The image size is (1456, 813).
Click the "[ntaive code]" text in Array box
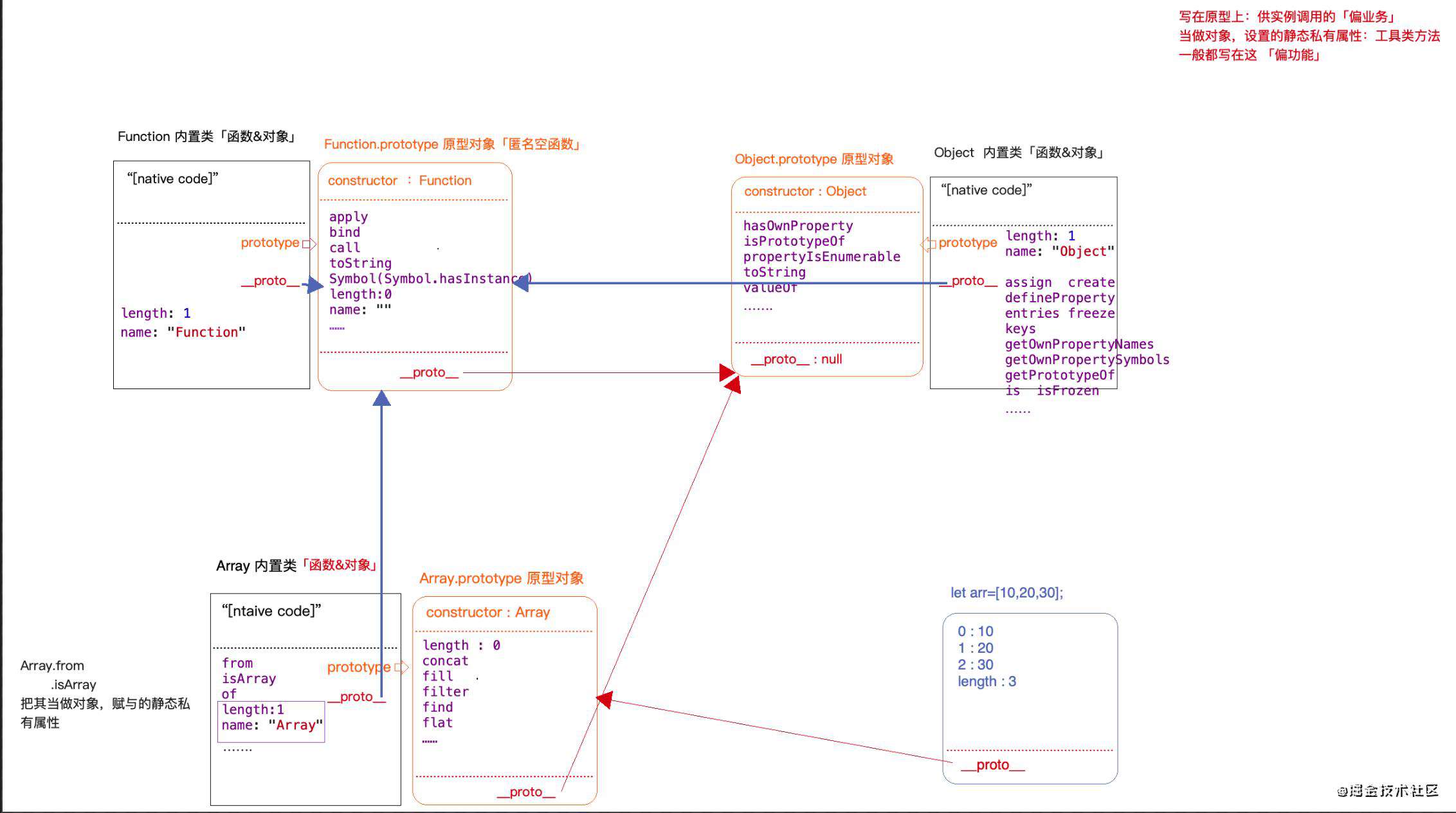tap(271, 611)
